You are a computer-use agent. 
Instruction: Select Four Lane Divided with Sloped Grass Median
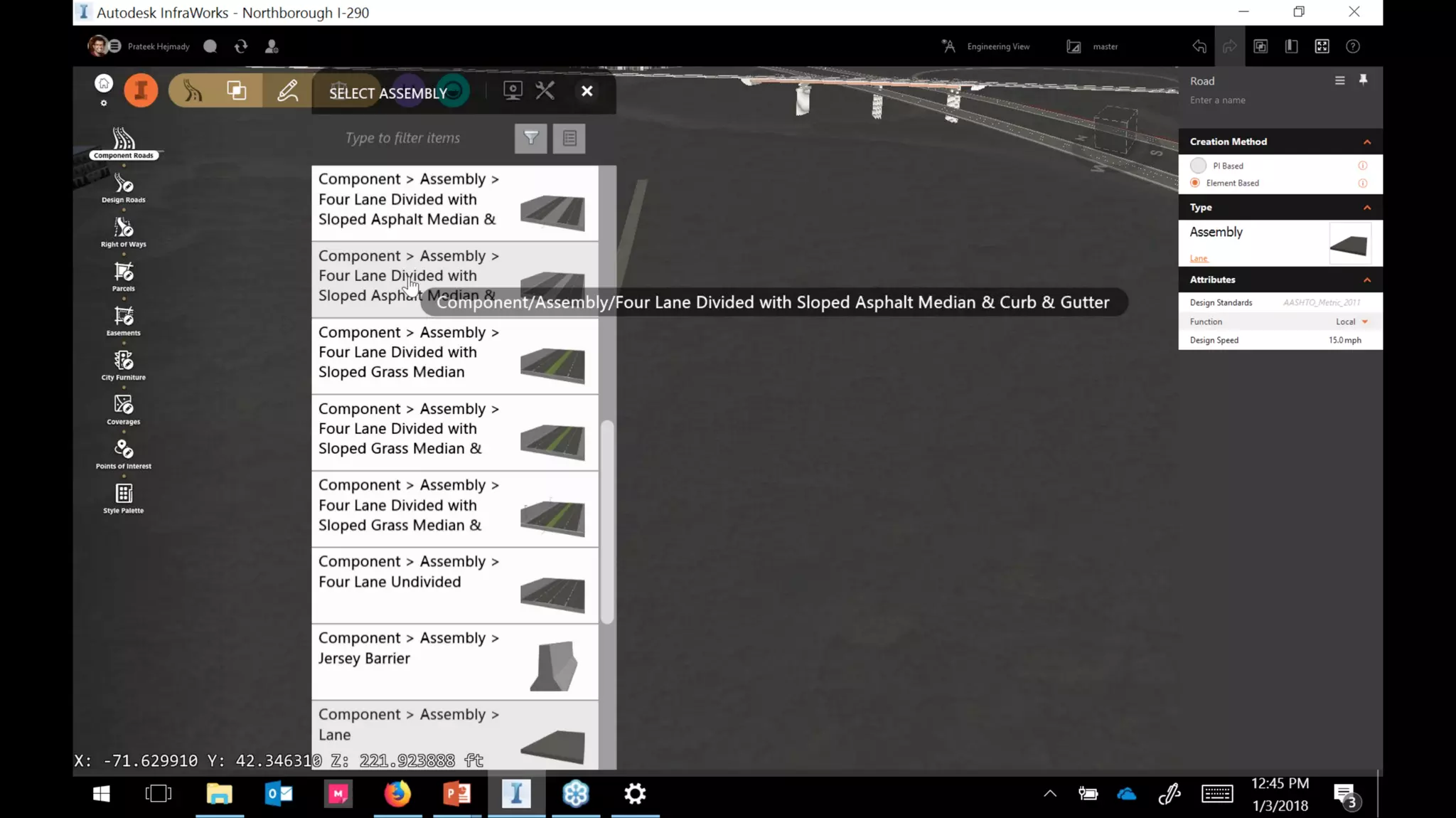(455, 356)
